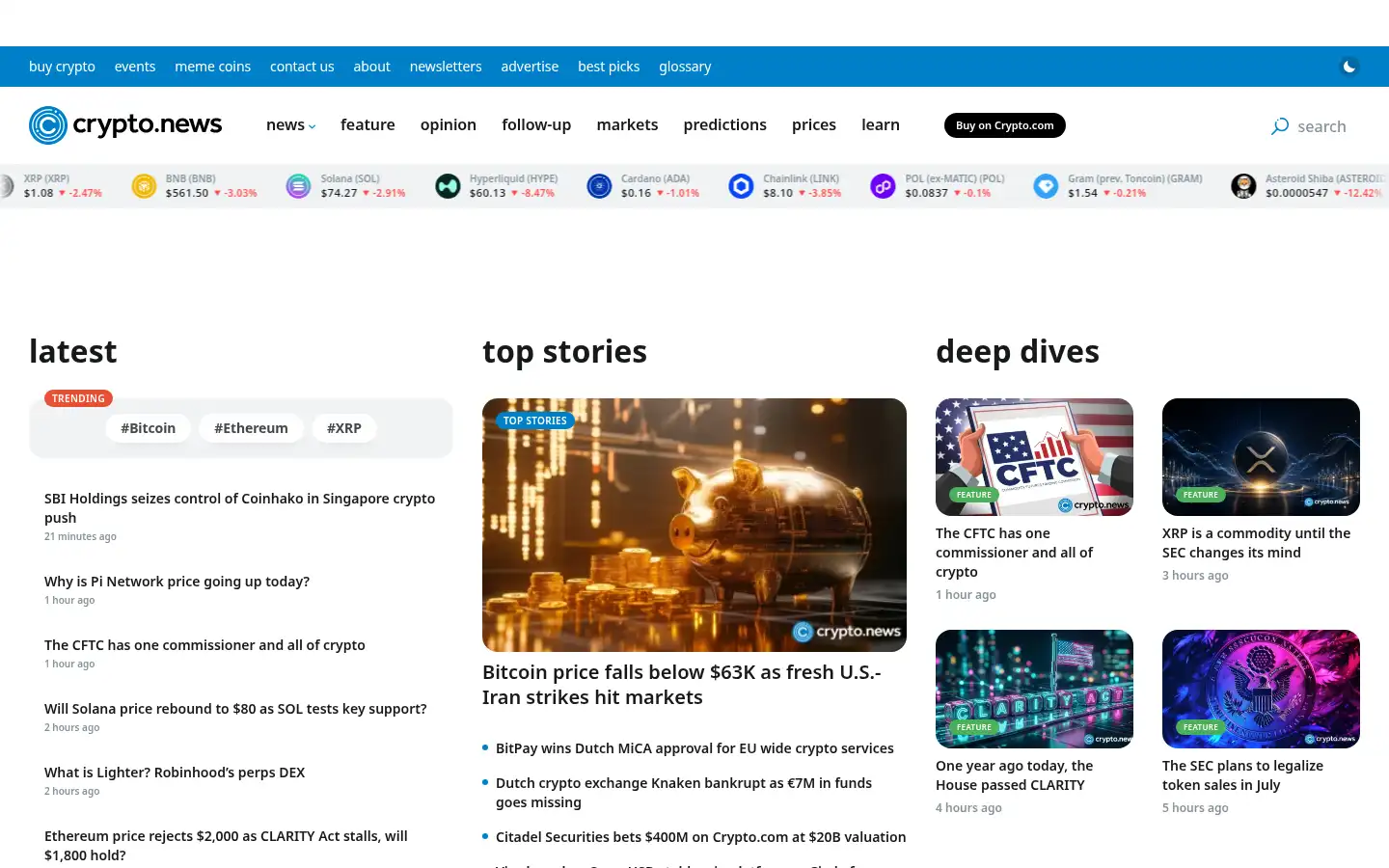Open advertise link

(x=530, y=67)
